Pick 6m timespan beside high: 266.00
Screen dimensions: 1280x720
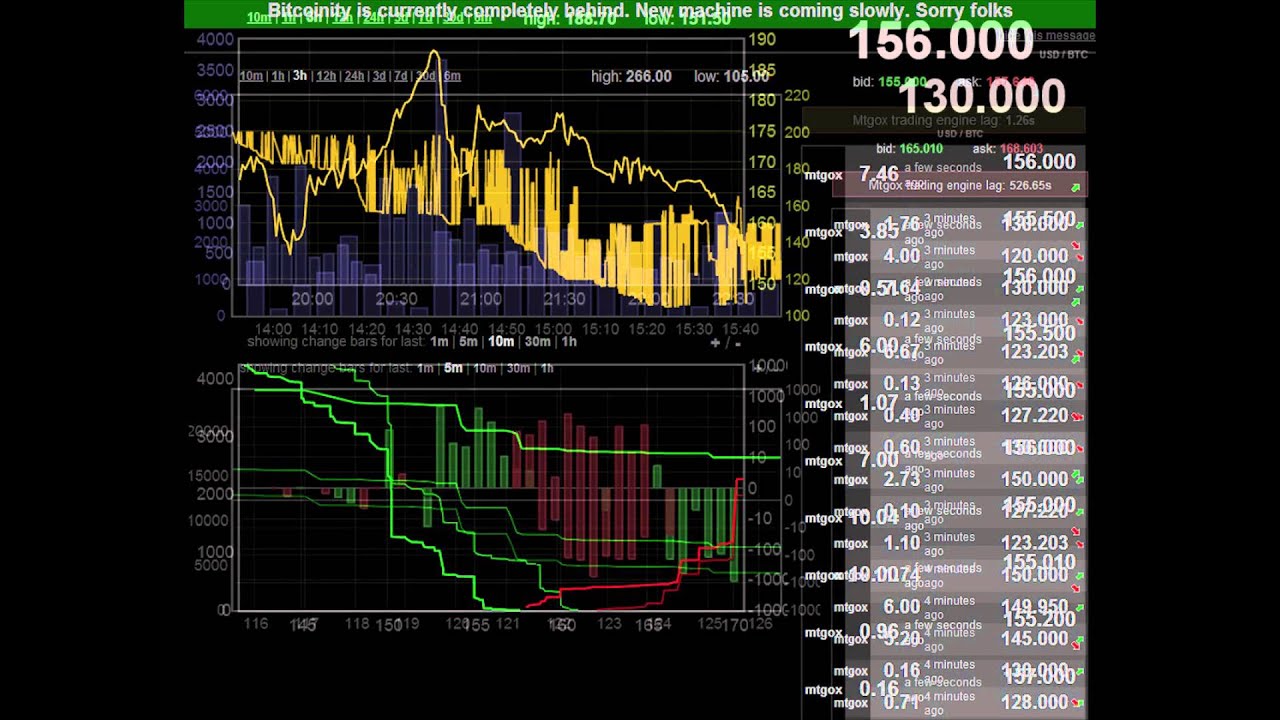[452, 76]
